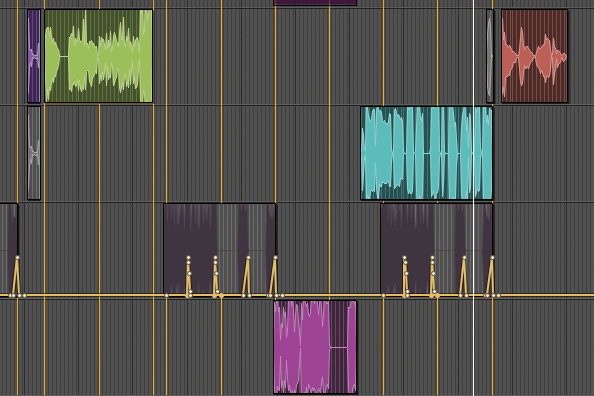The width and height of the screenshot is (594, 396).
Task: Select the narrow purple clip beside the green clip
Action: click(x=34, y=56)
